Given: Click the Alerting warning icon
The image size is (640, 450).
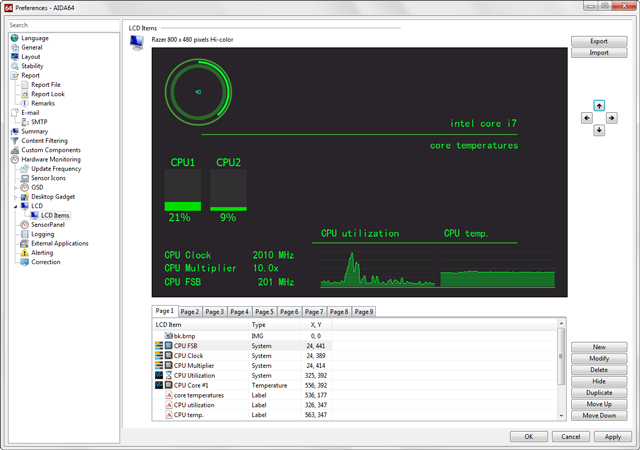Looking at the screenshot, I should (23, 253).
